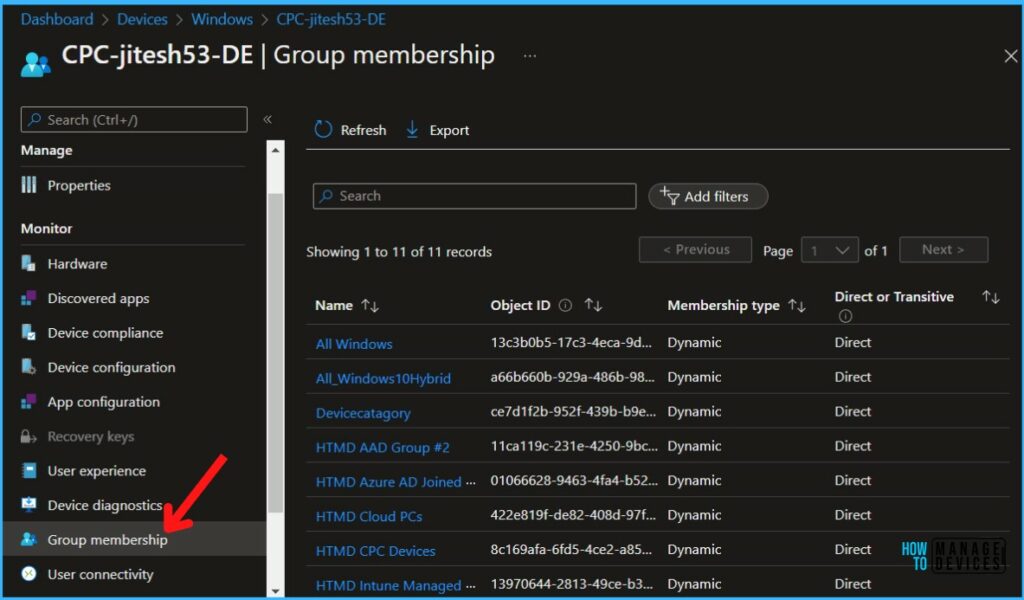Sort by Name column arrows

(x=370, y=306)
